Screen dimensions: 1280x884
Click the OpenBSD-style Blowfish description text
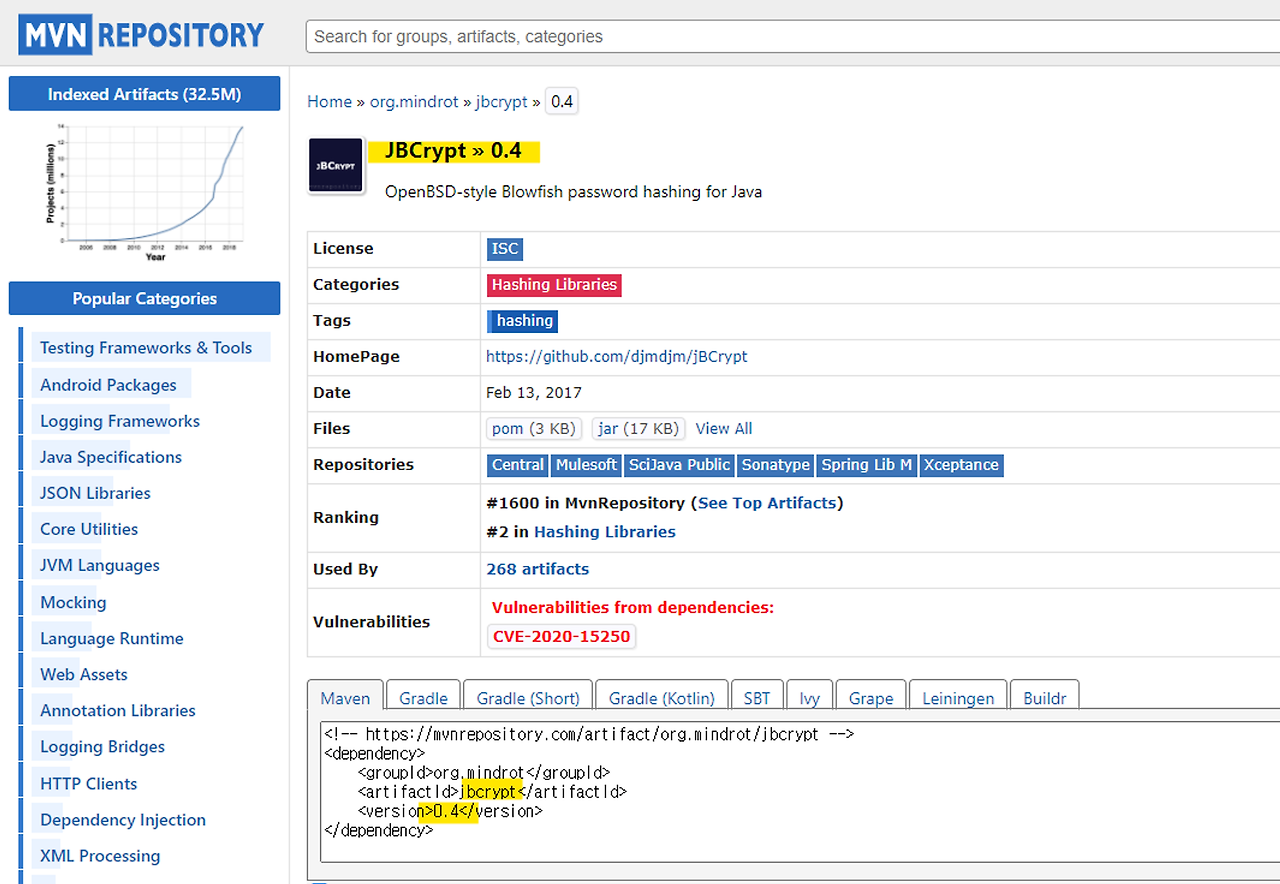click(573, 191)
